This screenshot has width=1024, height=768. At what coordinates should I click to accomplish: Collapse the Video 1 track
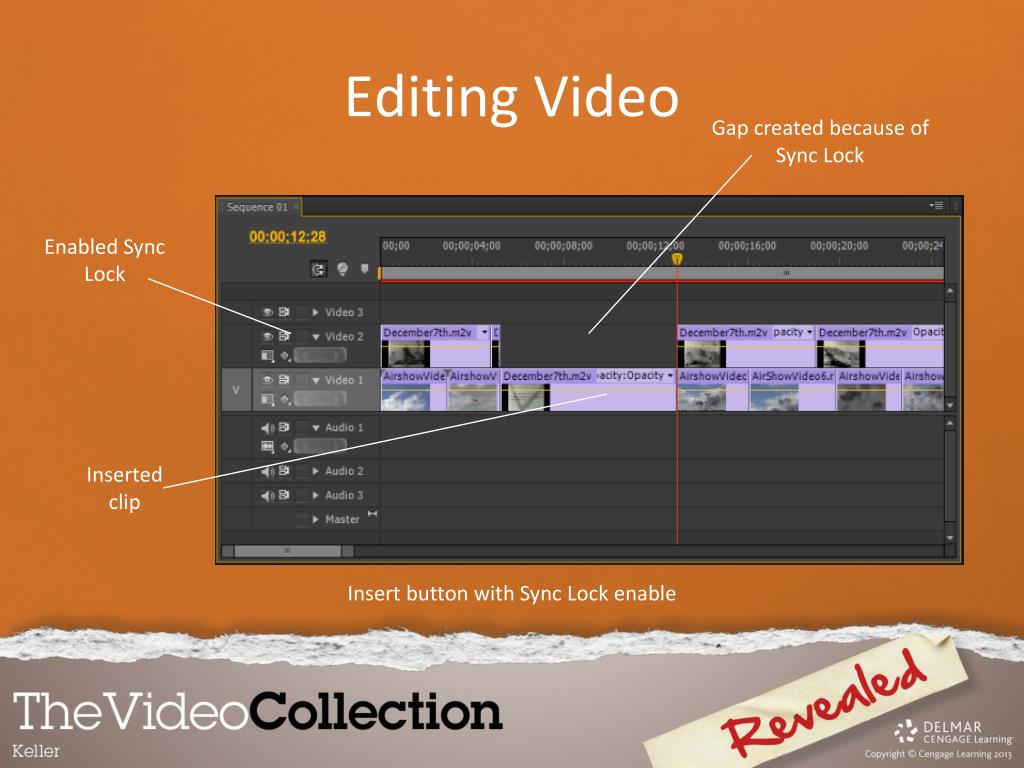point(315,380)
